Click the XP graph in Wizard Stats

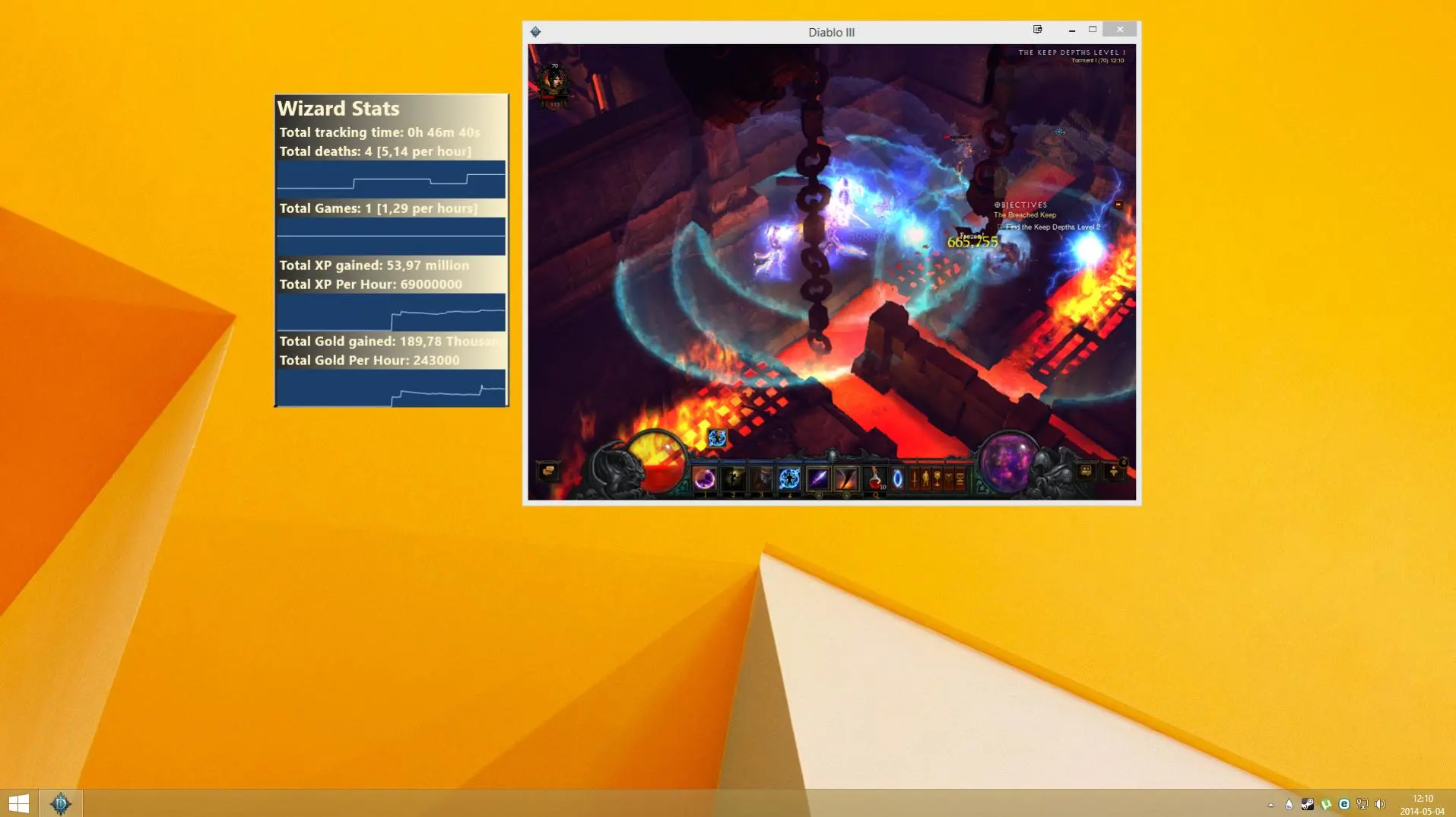pos(391,312)
